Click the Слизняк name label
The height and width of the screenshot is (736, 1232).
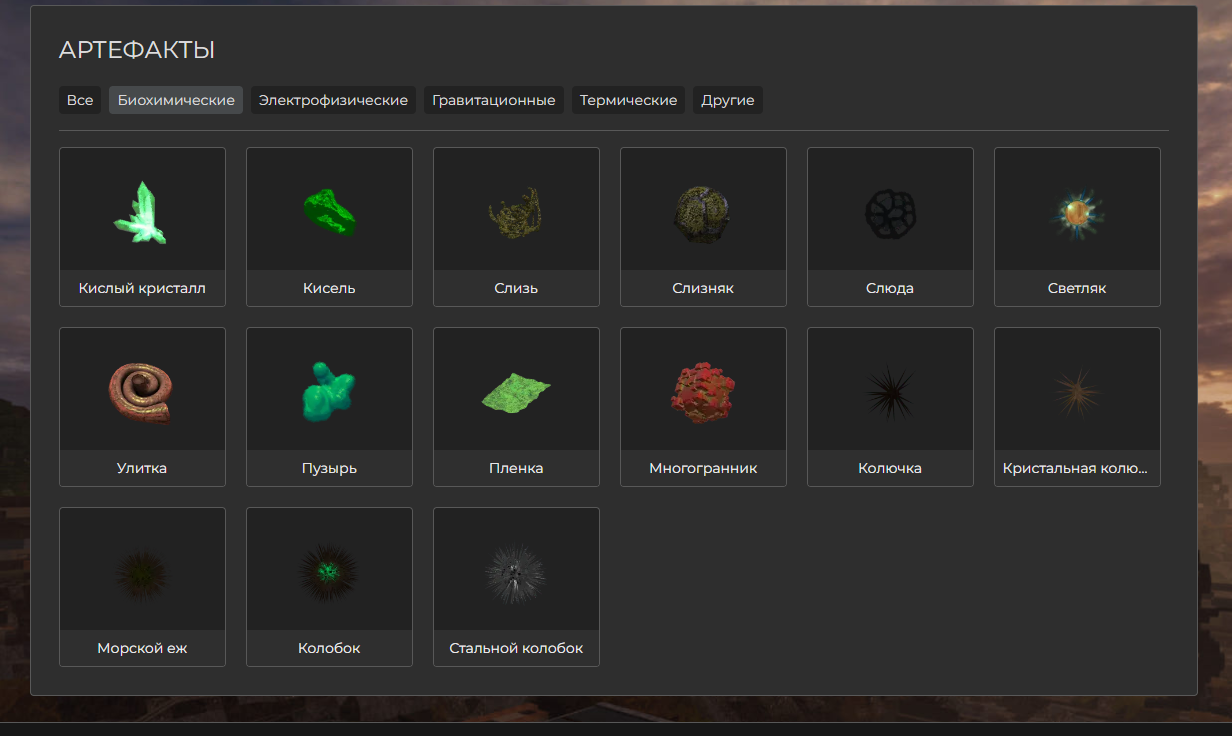tap(703, 288)
